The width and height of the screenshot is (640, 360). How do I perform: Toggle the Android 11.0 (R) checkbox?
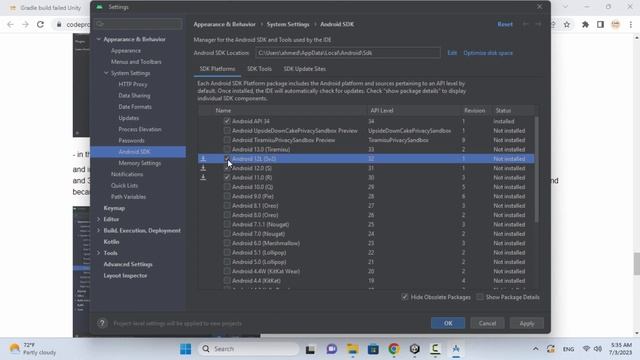[227, 178]
